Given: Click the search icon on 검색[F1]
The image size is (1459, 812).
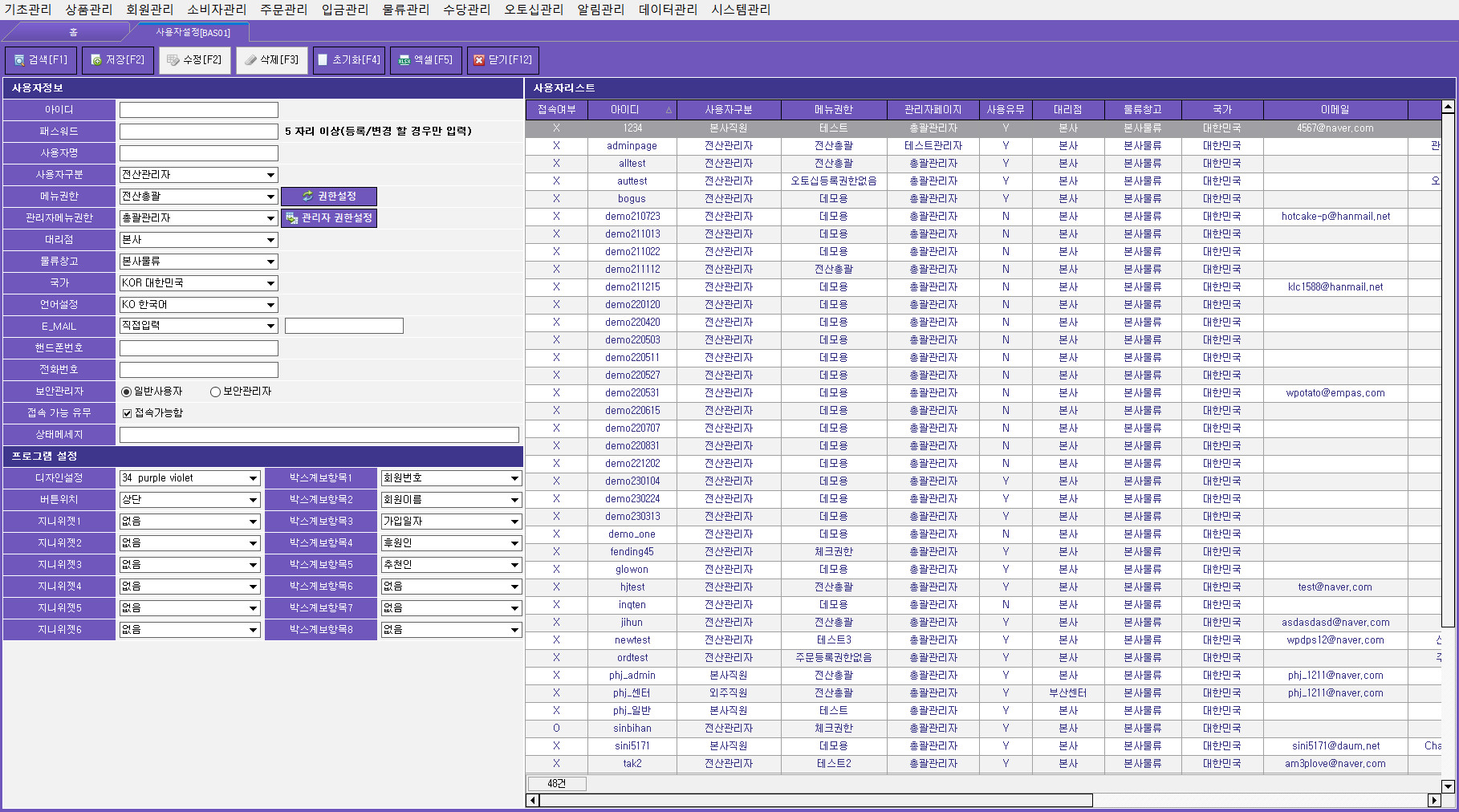Looking at the screenshot, I should [x=19, y=60].
